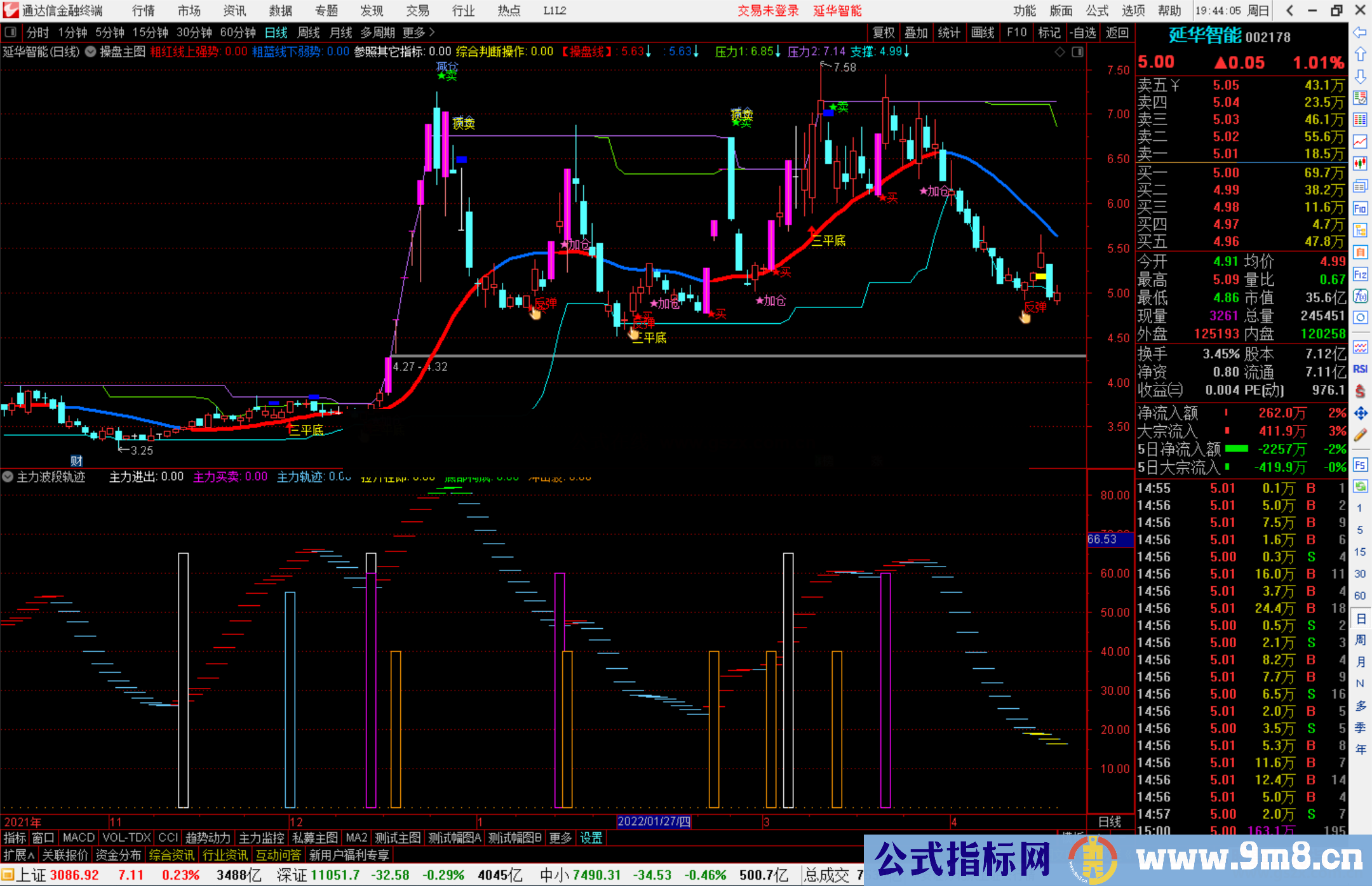Open the RSI indicator sidebar icon
Image resolution: width=1372 pixels, height=886 pixels.
tap(1360, 369)
